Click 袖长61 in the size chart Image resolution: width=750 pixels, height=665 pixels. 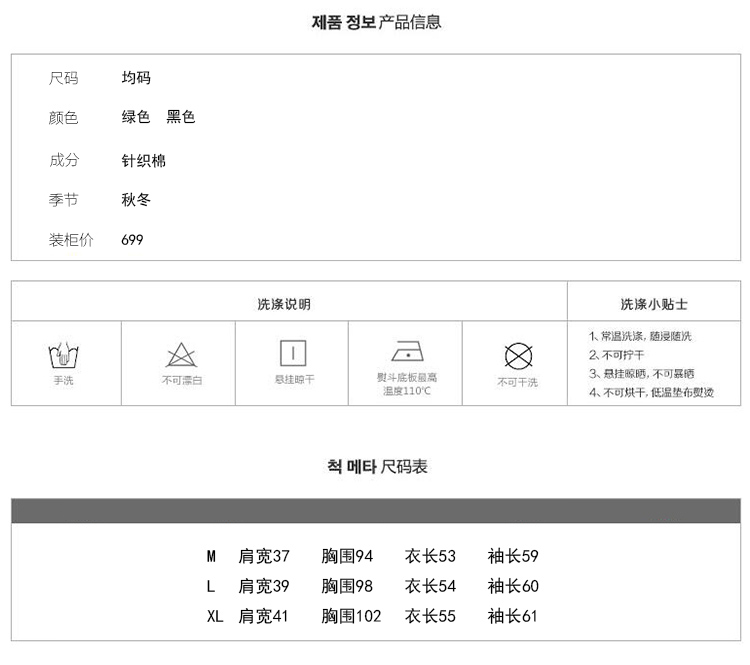point(513,616)
